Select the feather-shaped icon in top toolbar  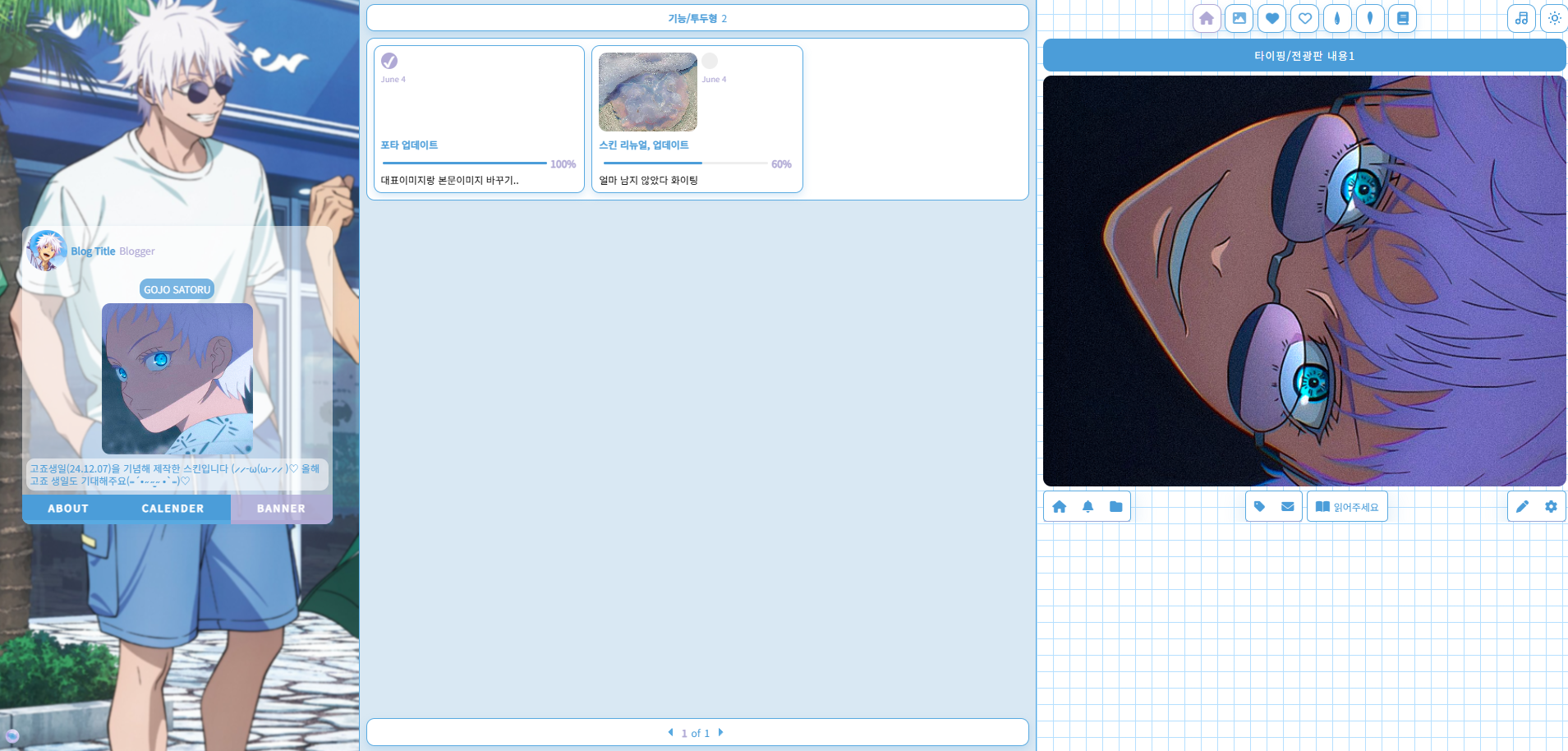[x=1370, y=18]
